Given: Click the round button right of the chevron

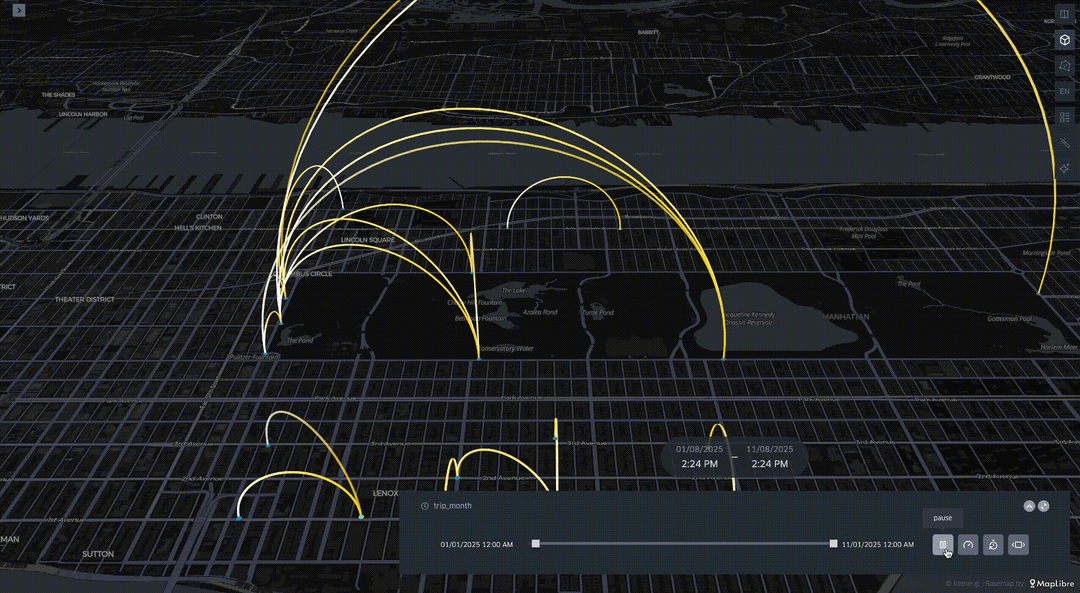Looking at the screenshot, I should point(1043,506).
